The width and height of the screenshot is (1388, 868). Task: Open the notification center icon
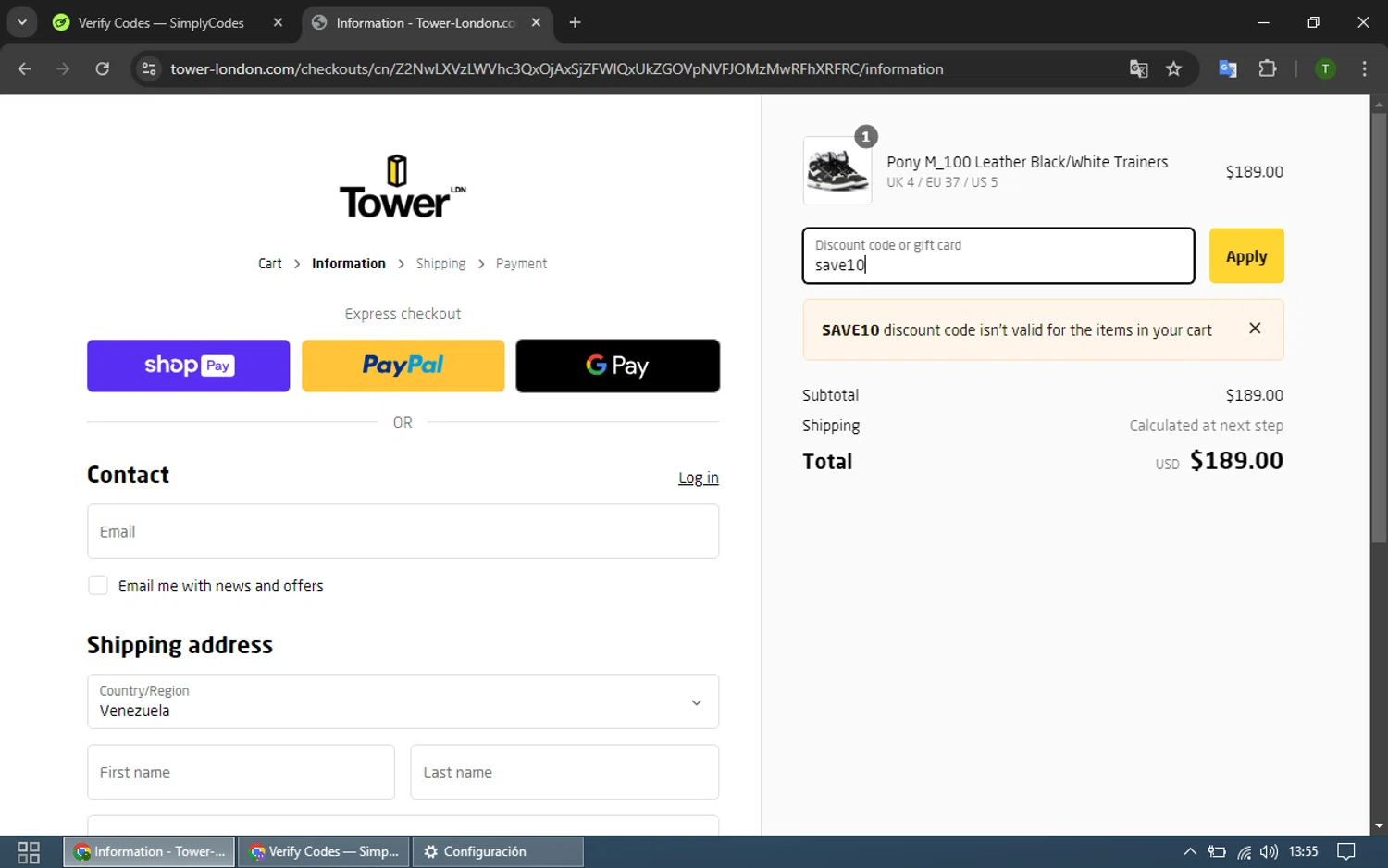tap(1346, 851)
